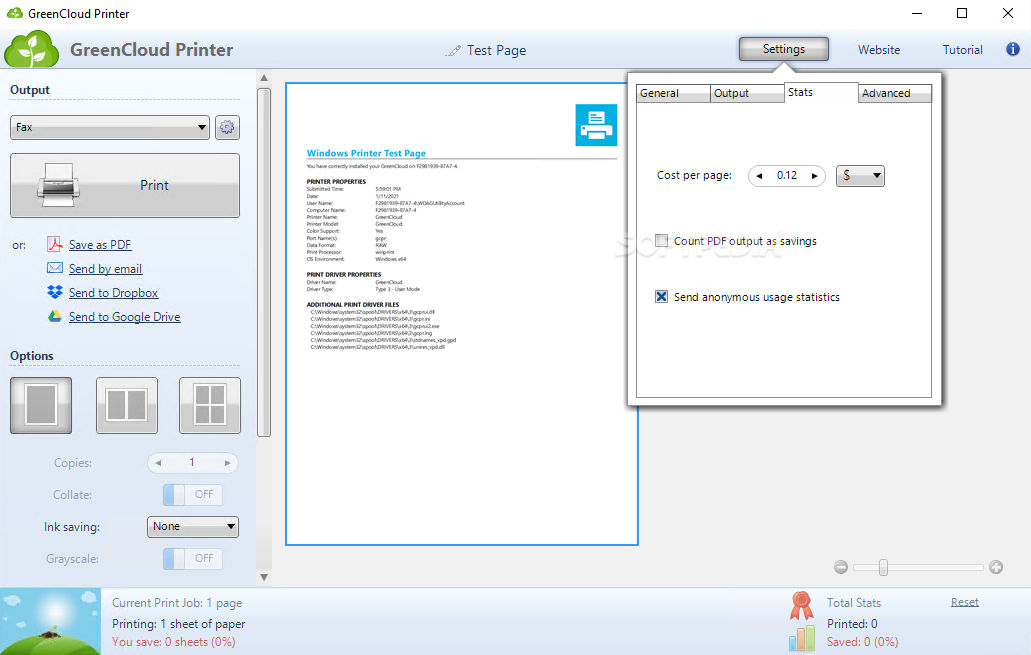
Task: Click GreenCloud title bar app icon
Action: (x=14, y=13)
